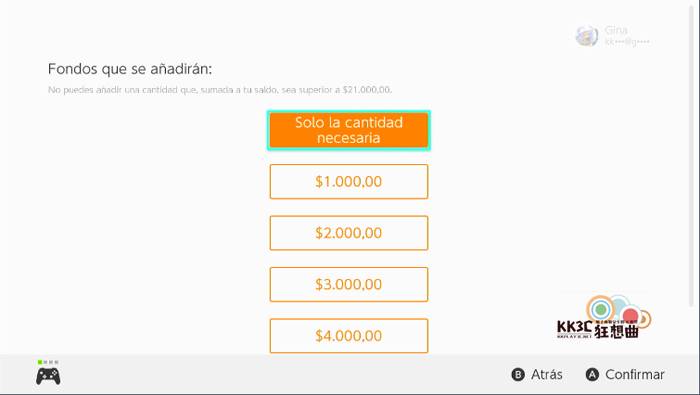Click the green player indicator light
This screenshot has height=395, width=700.
pyautogui.click(x=40, y=362)
